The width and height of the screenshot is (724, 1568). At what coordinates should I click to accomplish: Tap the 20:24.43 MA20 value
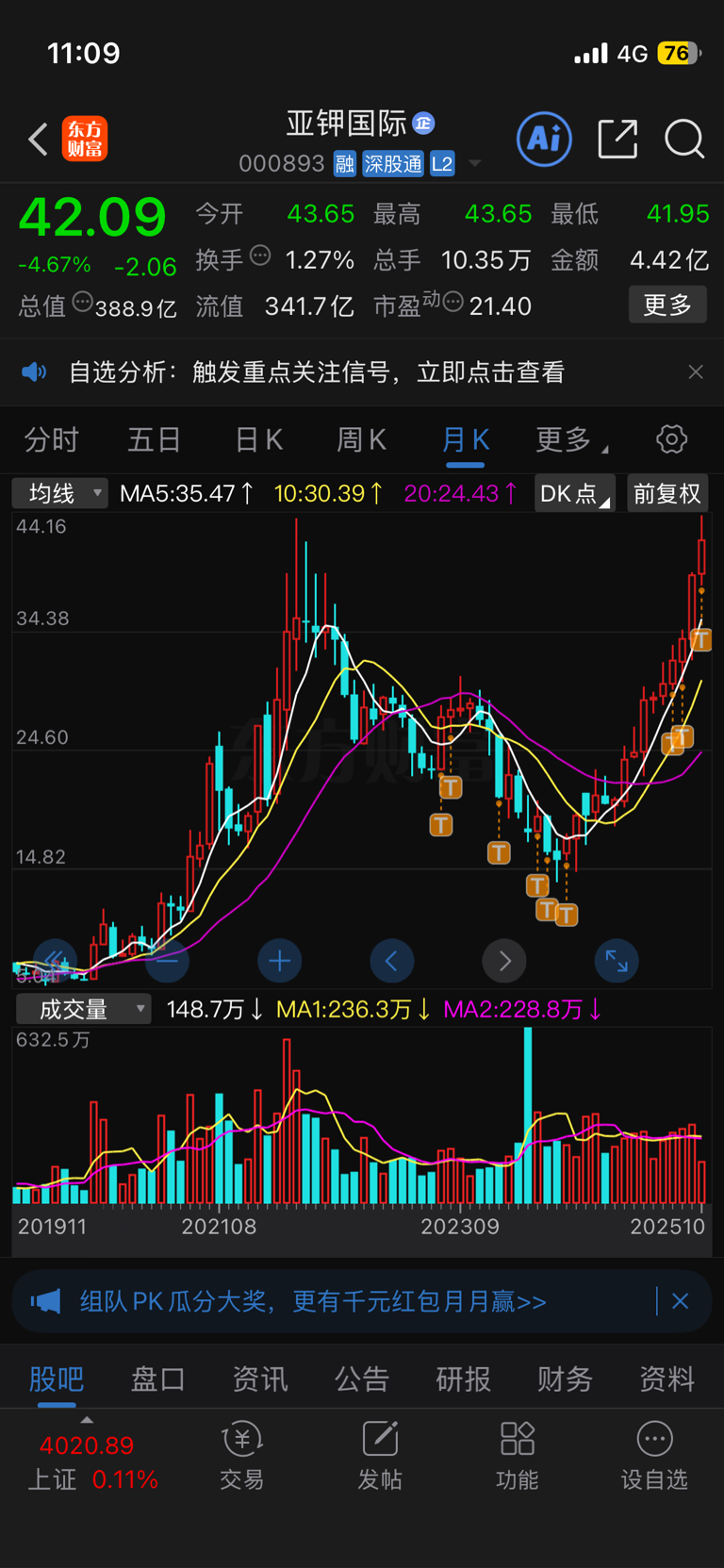[461, 493]
